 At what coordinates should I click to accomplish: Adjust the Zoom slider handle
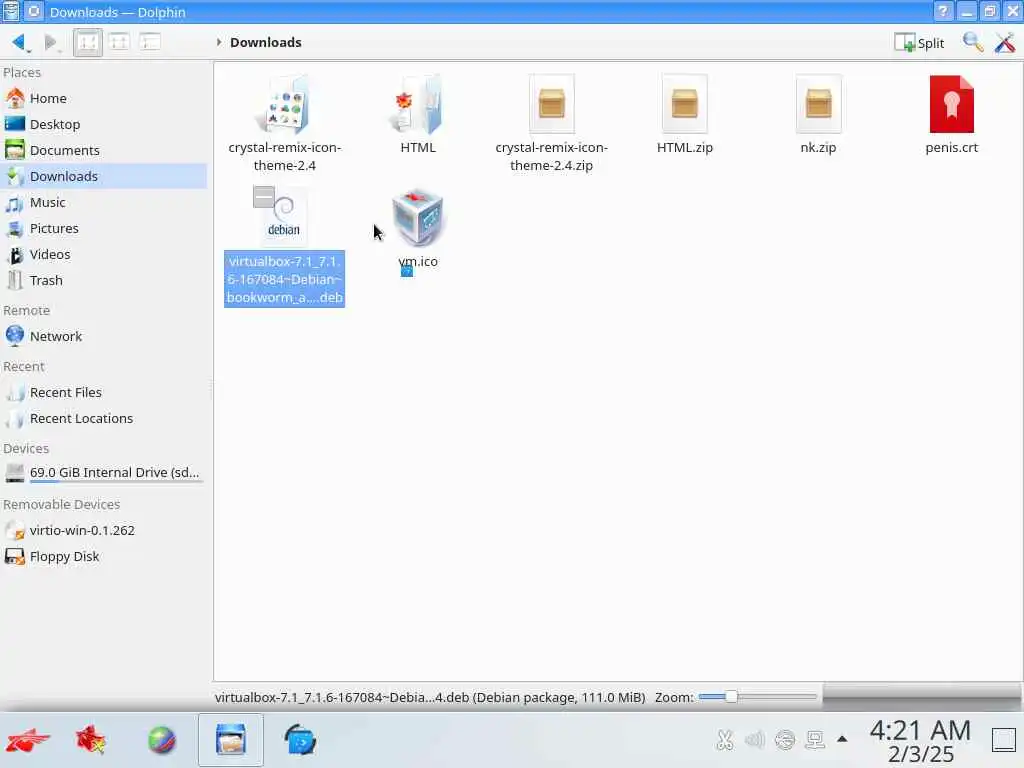click(x=731, y=697)
